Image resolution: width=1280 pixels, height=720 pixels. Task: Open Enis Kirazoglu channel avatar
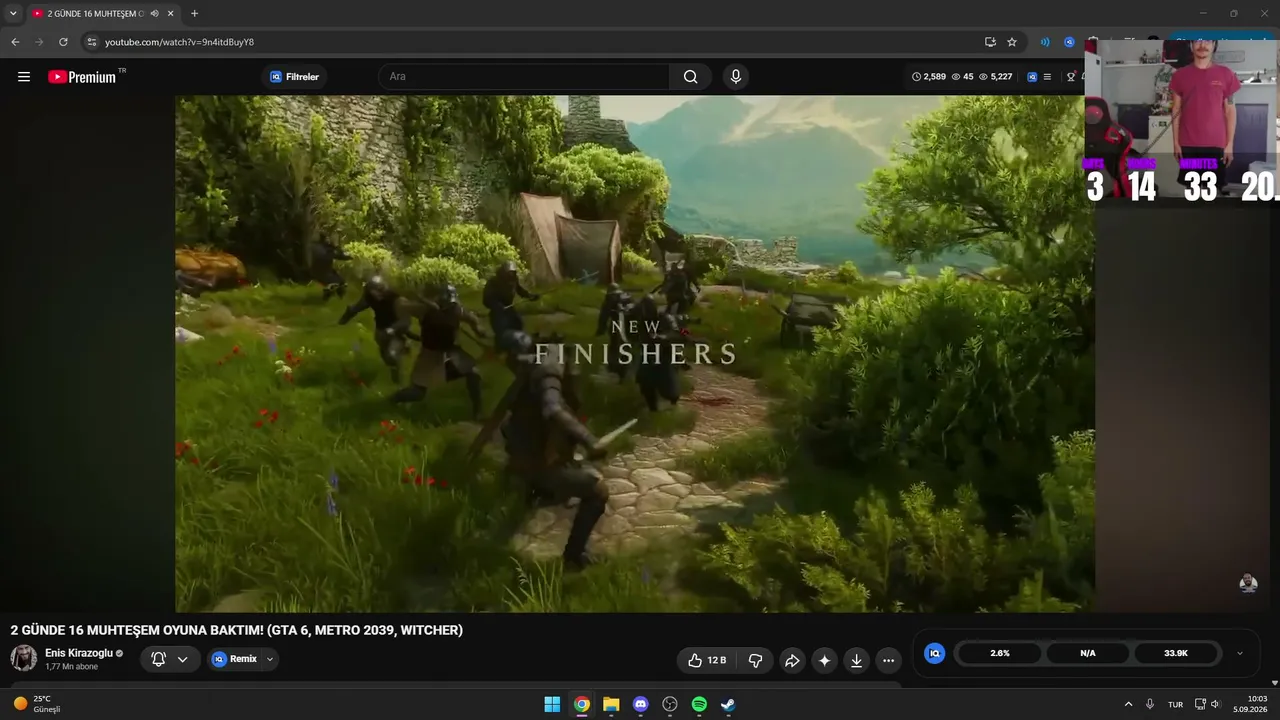tap(24, 658)
